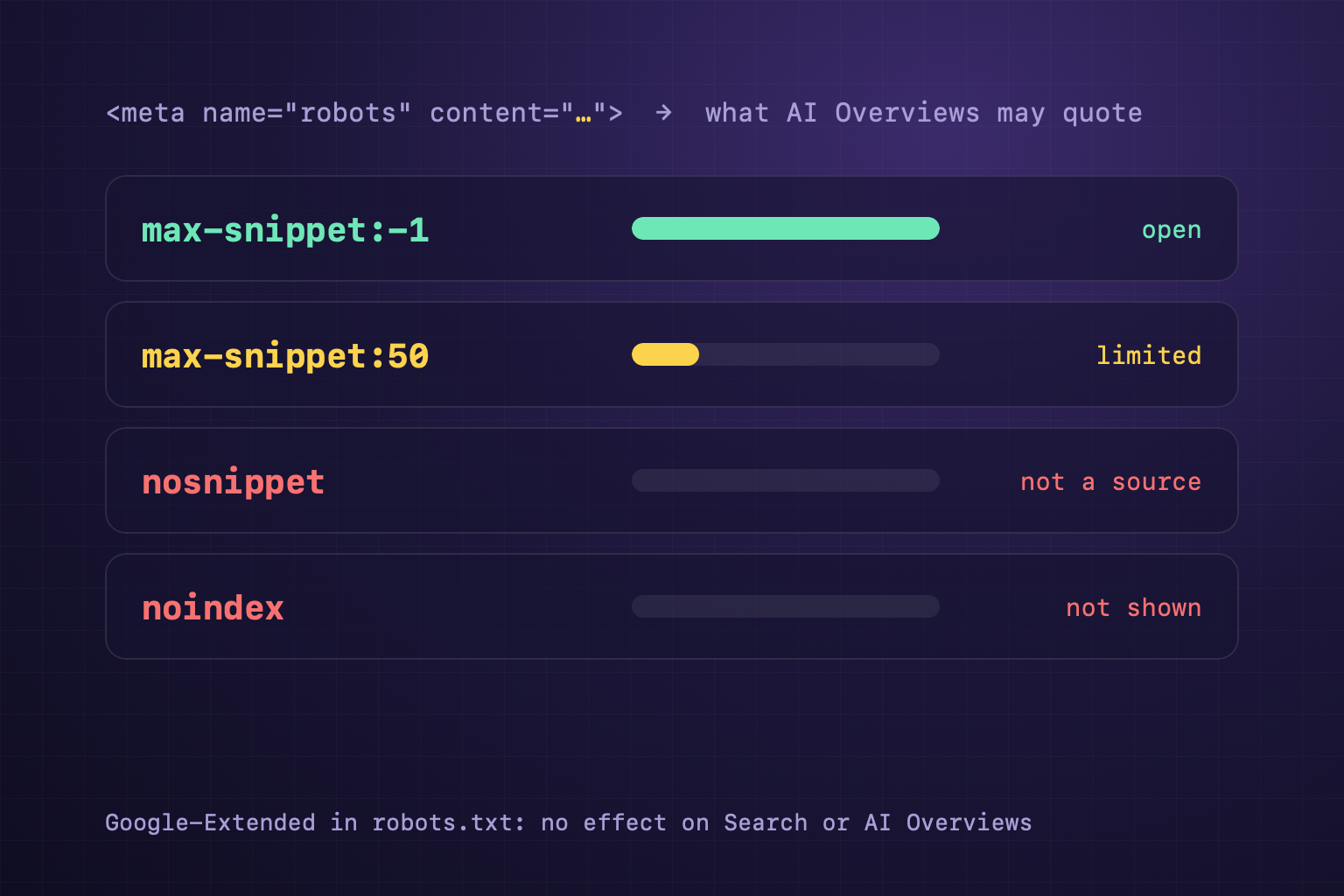The image size is (1344, 896).
Task: Select the nosnippet label
Action: [233, 482]
